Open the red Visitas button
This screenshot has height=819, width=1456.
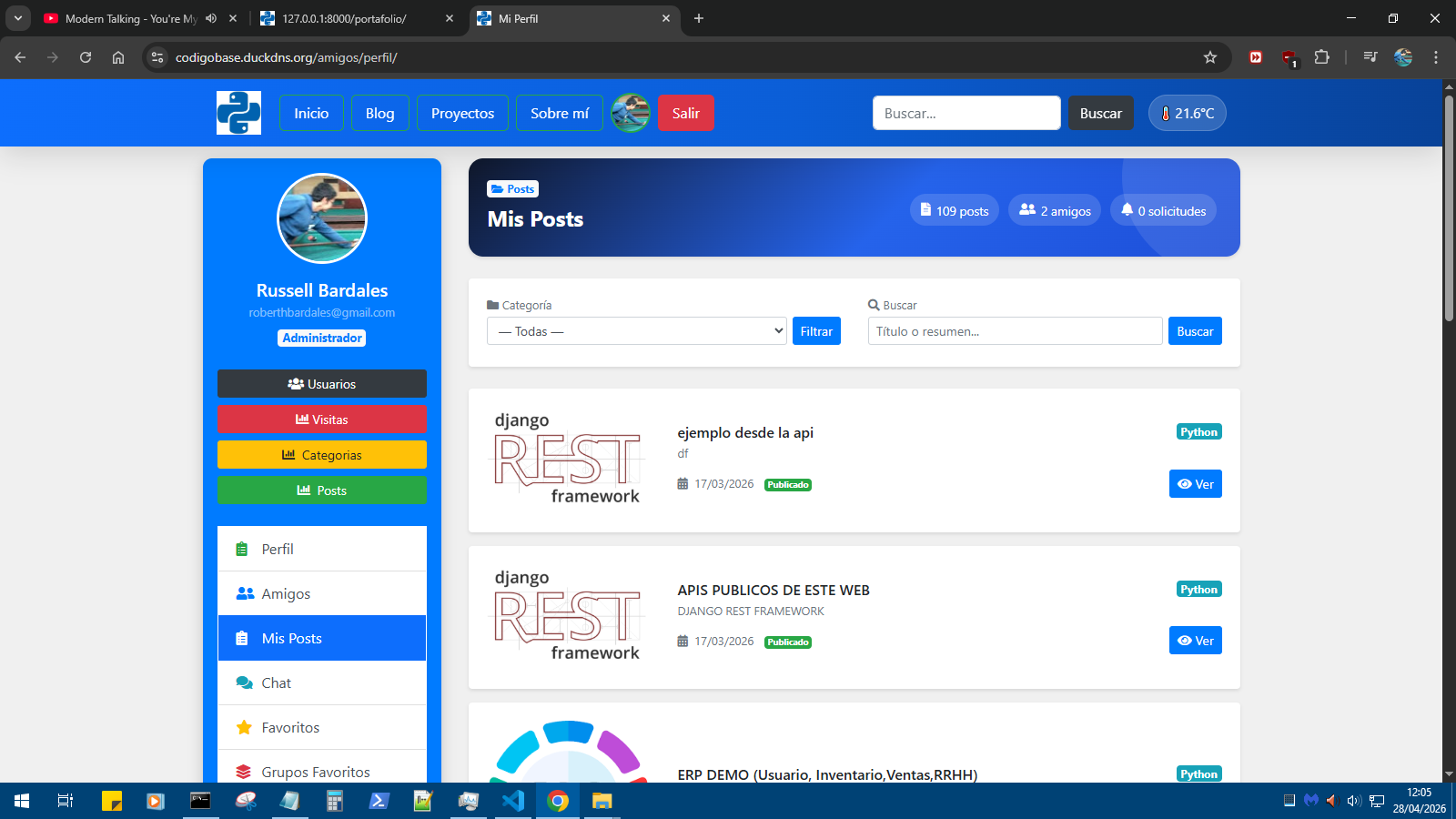point(322,420)
